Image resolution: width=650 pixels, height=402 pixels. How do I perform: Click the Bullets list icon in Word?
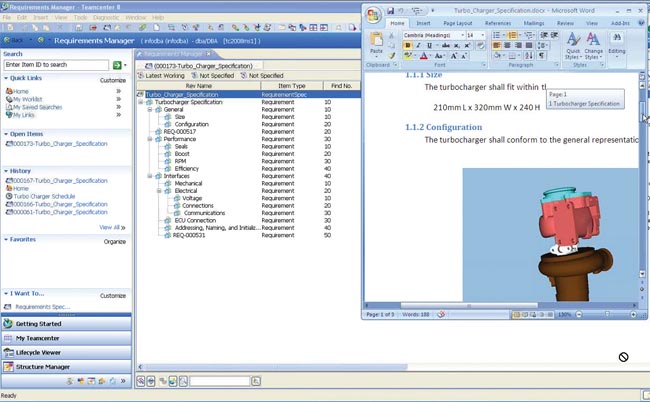pyautogui.click(x=497, y=35)
